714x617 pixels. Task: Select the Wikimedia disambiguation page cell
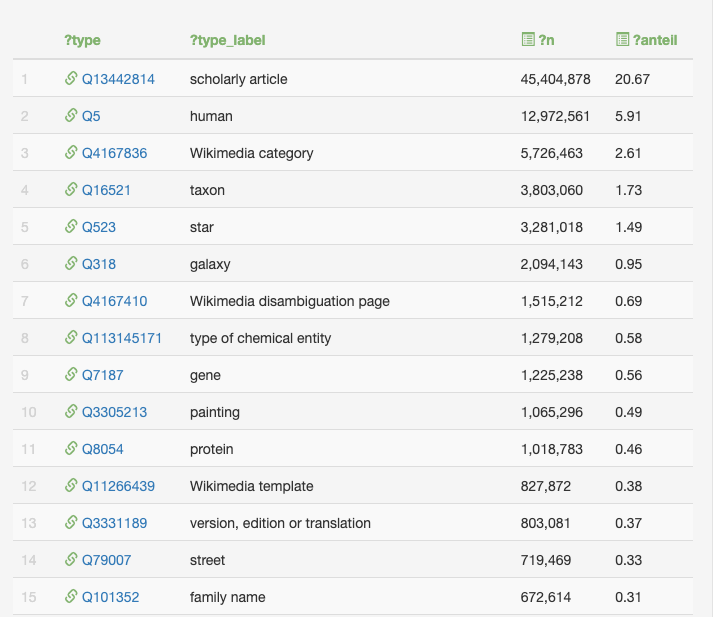click(289, 301)
